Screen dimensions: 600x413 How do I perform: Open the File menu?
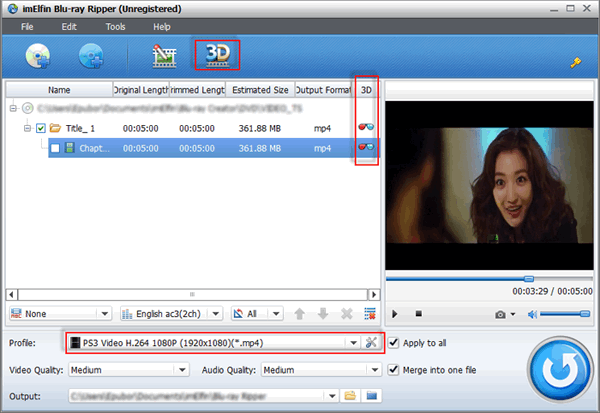tap(27, 27)
